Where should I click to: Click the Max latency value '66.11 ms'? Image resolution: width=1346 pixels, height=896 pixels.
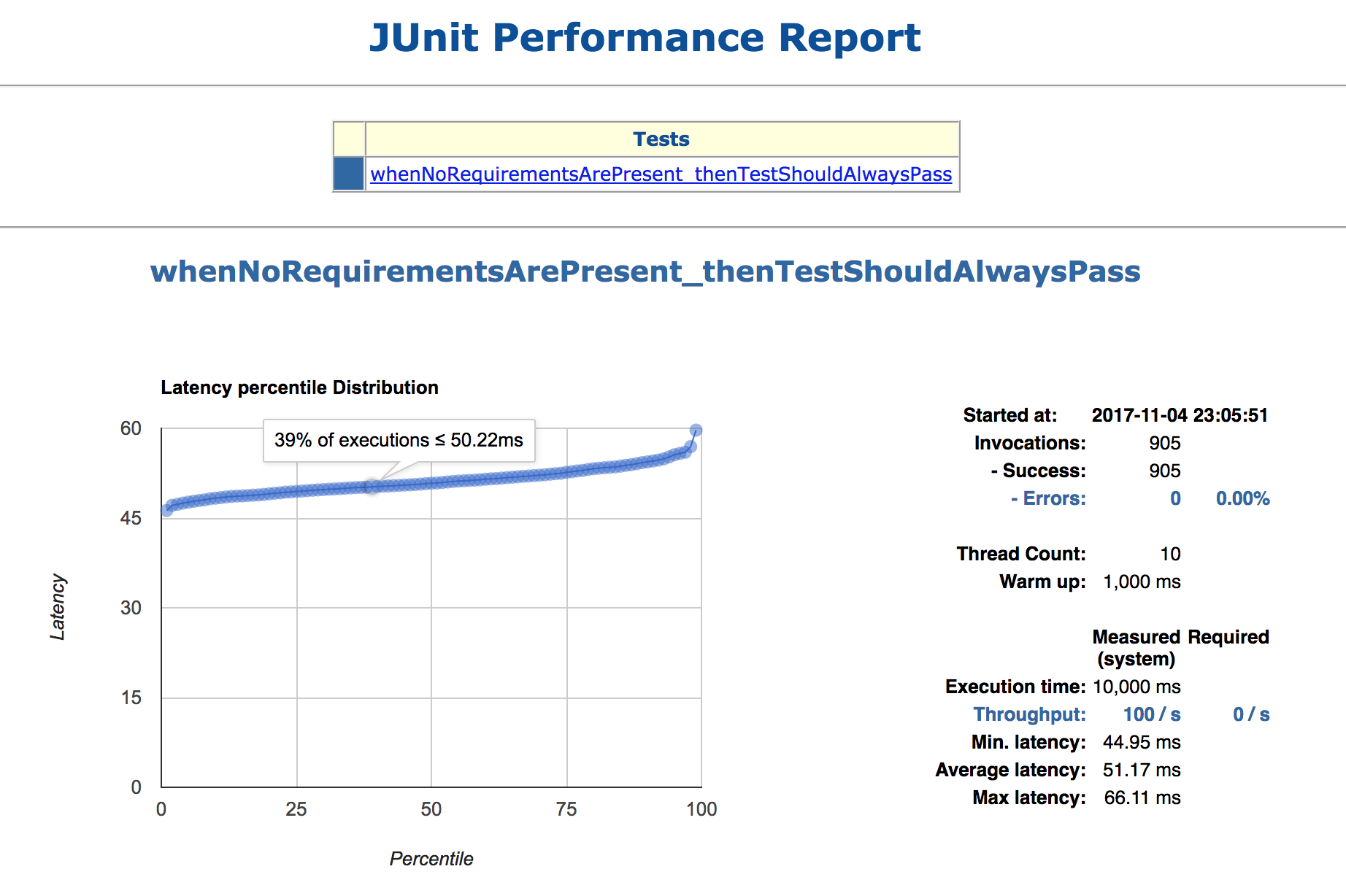point(1142,797)
